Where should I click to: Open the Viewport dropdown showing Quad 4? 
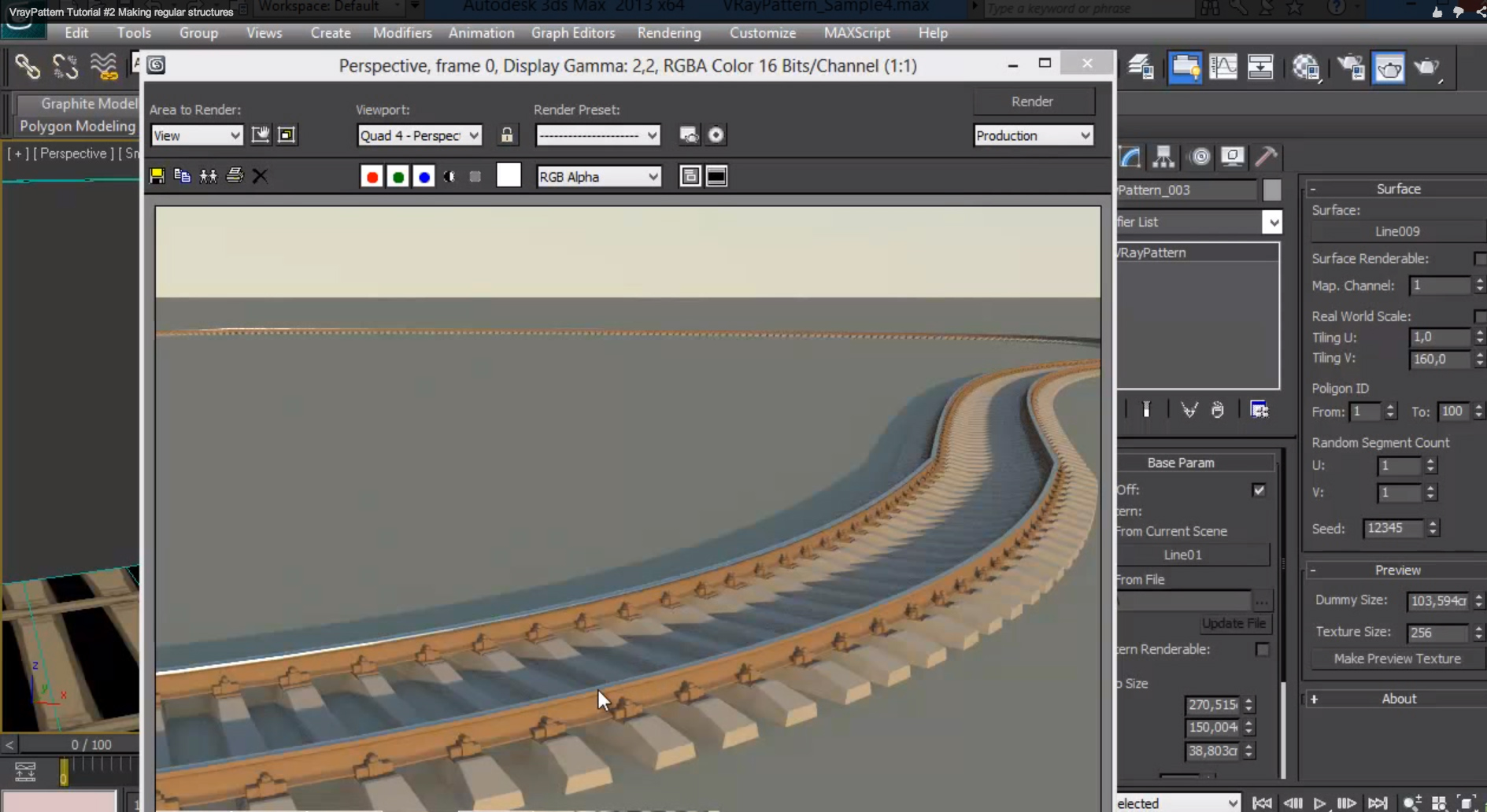pyautogui.click(x=418, y=135)
